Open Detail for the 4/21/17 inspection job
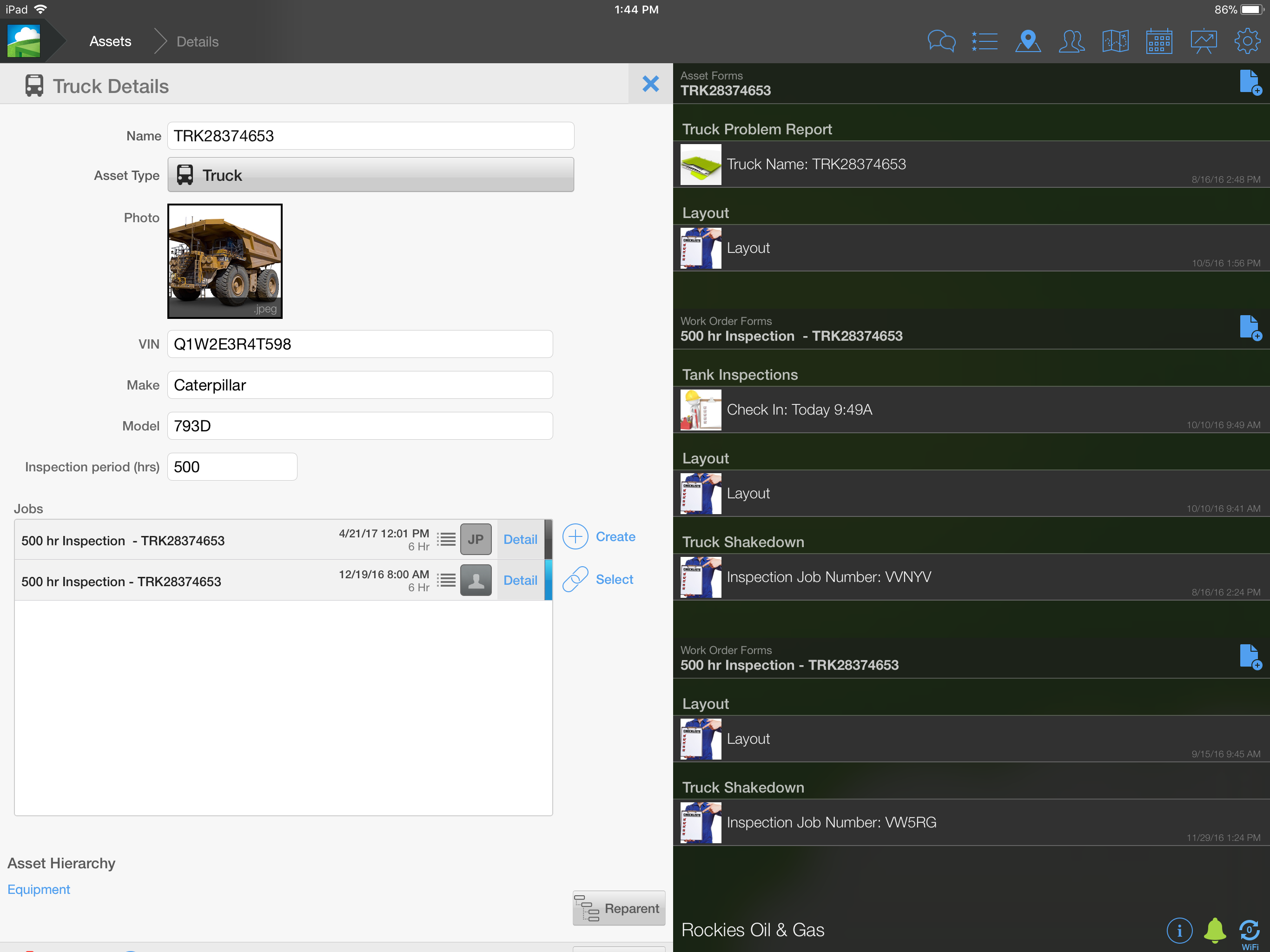 coord(520,539)
